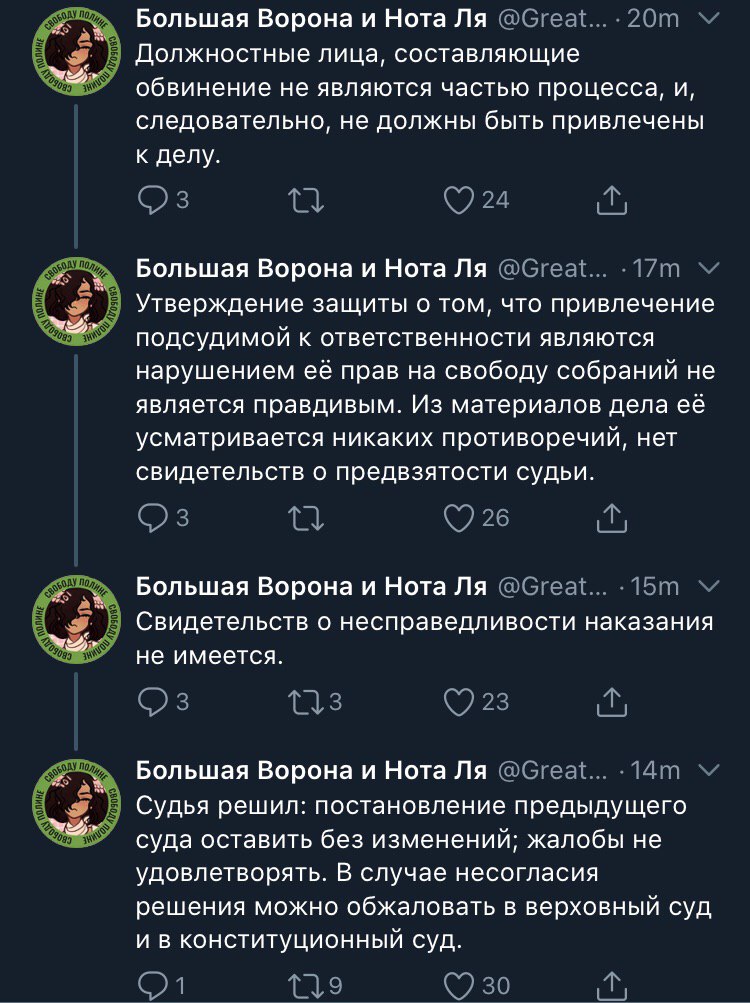Viewport: 750px width, 1003px height.
Task: Reply to the 20m tweet
Action: [x=153, y=201]
